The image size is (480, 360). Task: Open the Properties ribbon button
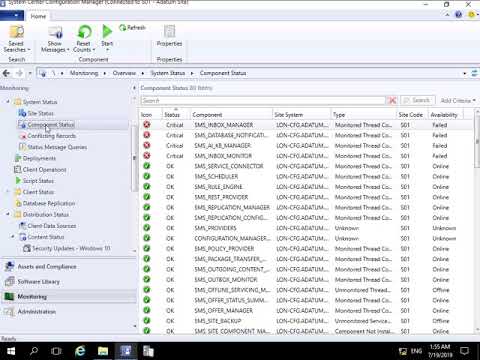click(169, 36)
